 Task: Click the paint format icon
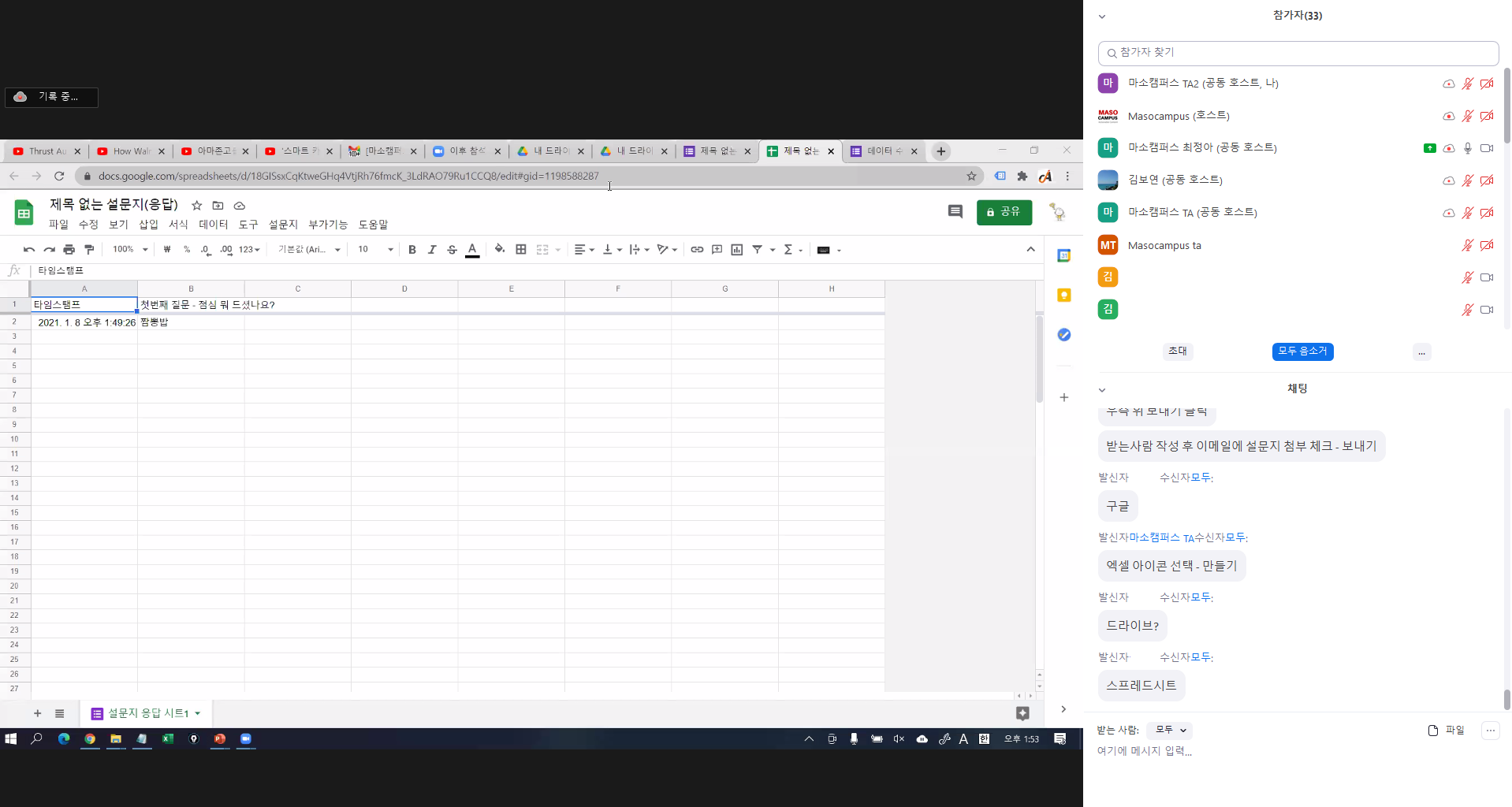89,250
